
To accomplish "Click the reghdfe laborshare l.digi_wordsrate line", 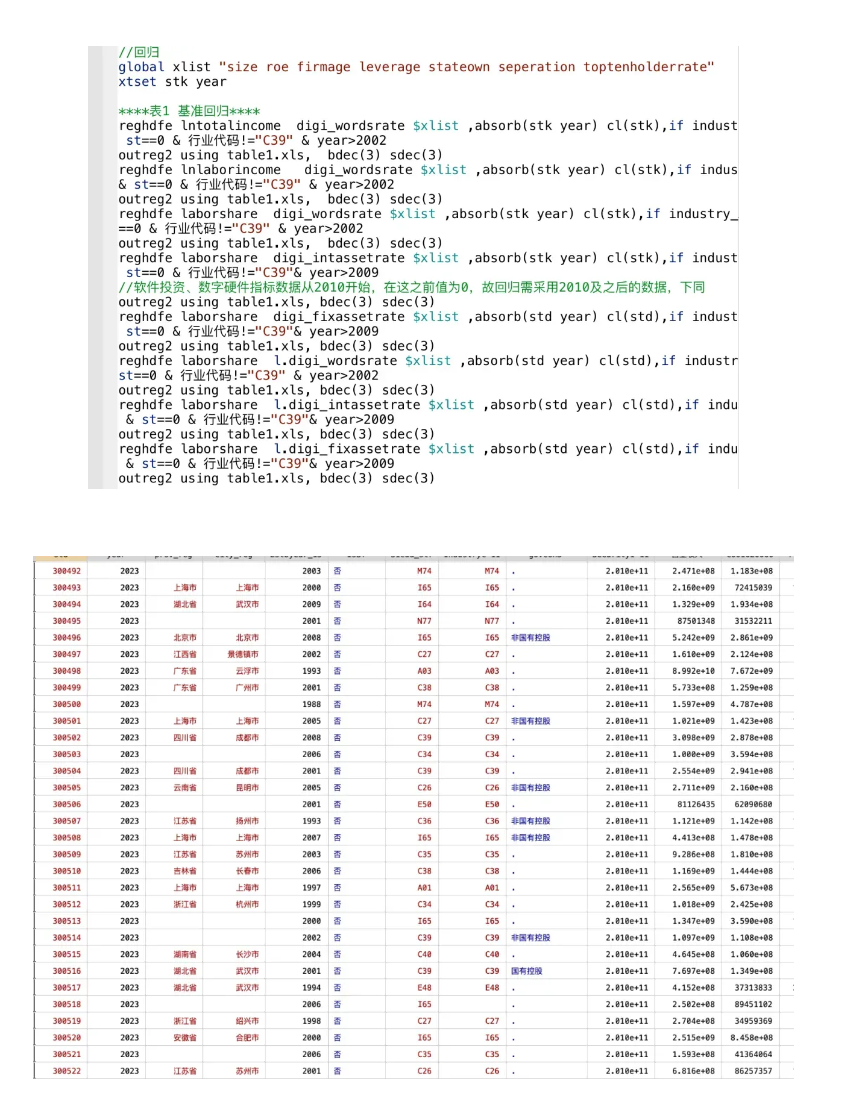I will point(428,361).
